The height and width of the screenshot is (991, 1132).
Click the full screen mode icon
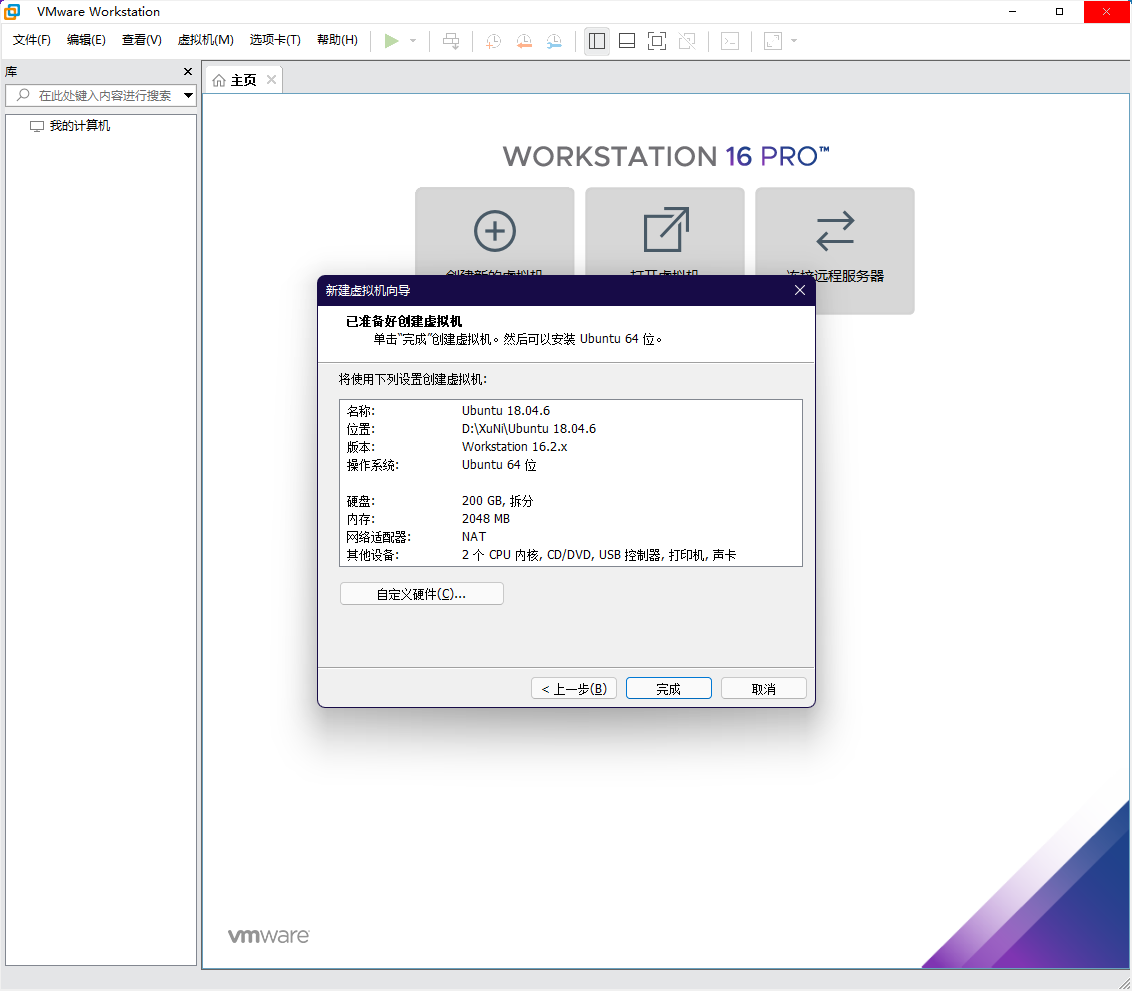coord(657,41)
